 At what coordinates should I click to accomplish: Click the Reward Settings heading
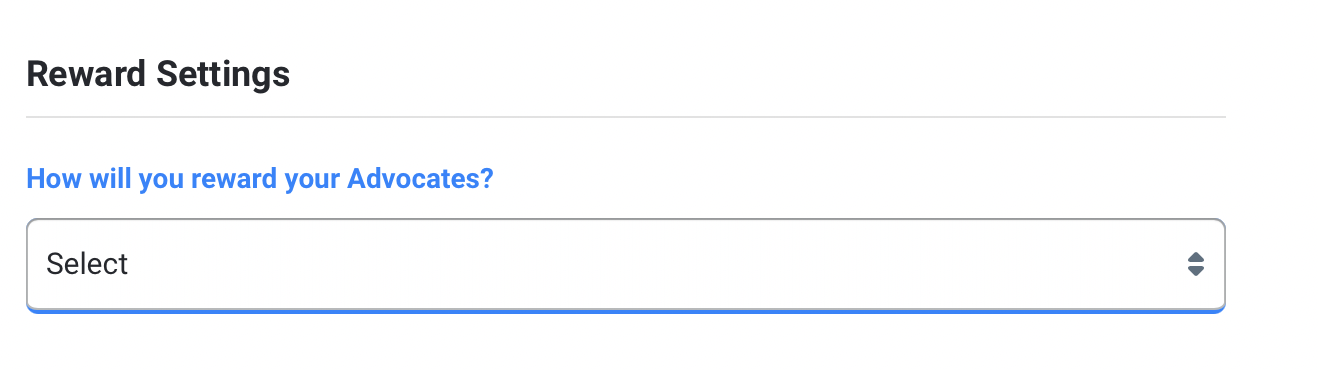pyautogui.click(x=158, y=74)
